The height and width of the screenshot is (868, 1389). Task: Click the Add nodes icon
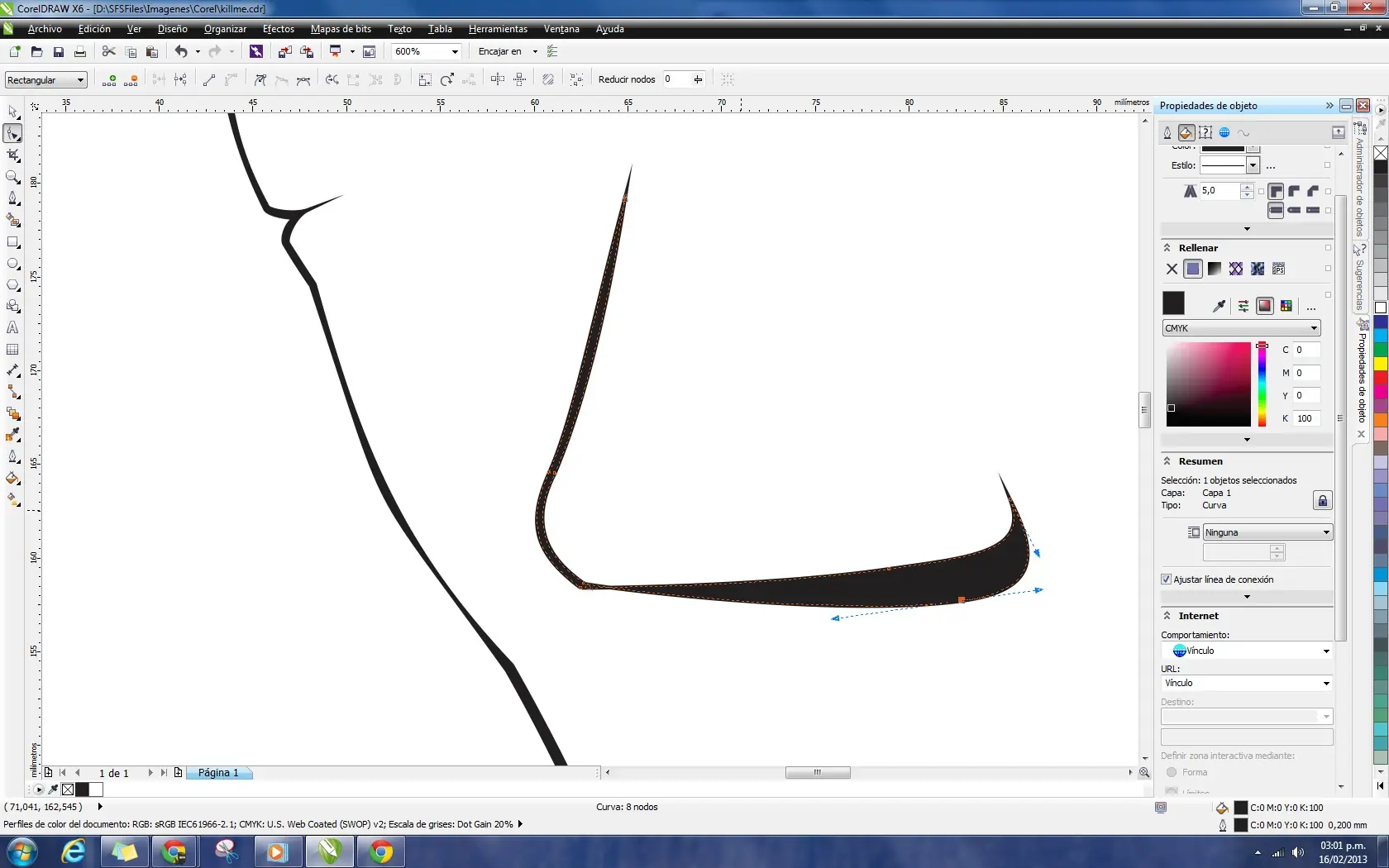pos(109,79)
